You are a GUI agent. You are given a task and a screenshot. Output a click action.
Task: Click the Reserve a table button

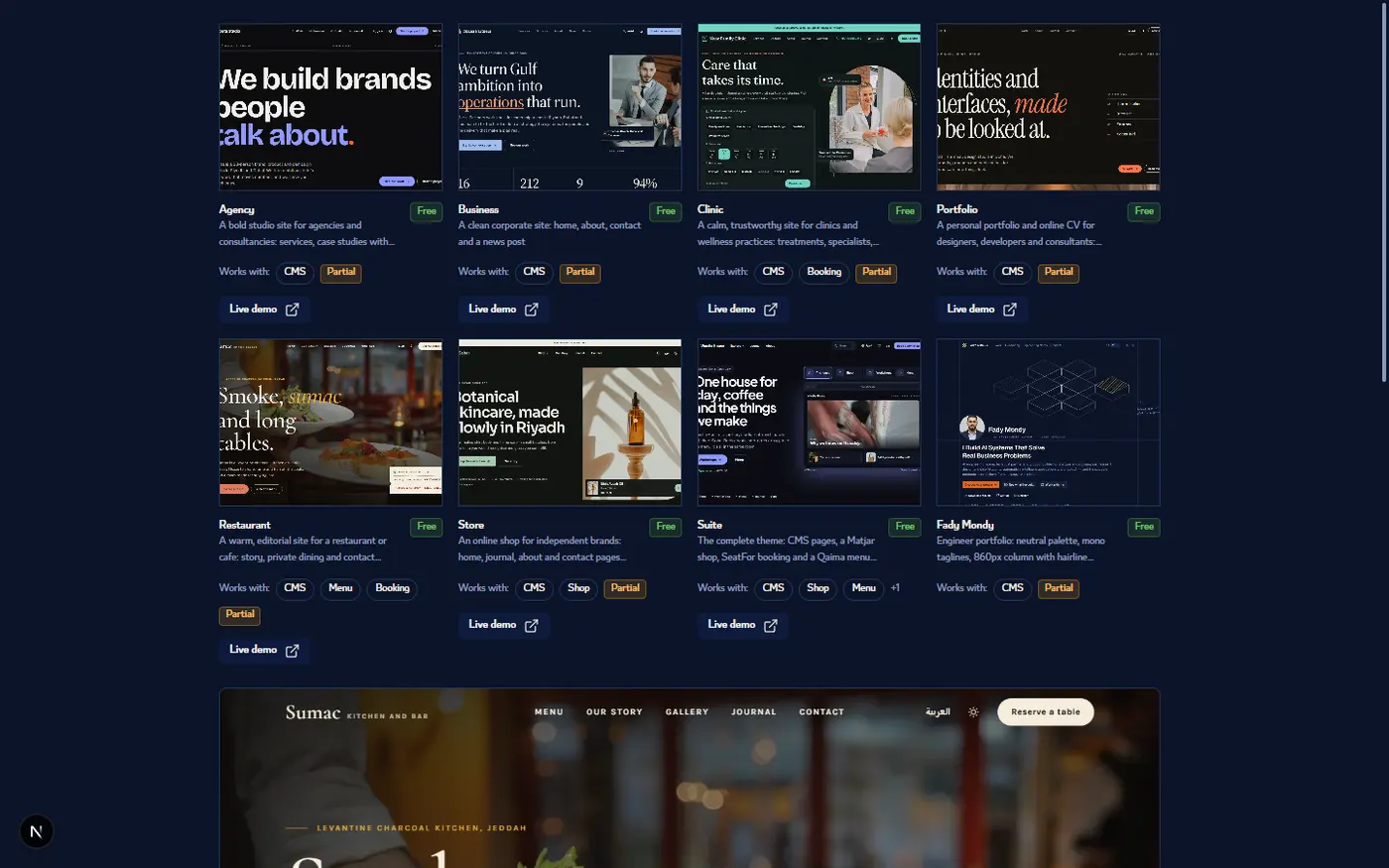click(1046, 712)
